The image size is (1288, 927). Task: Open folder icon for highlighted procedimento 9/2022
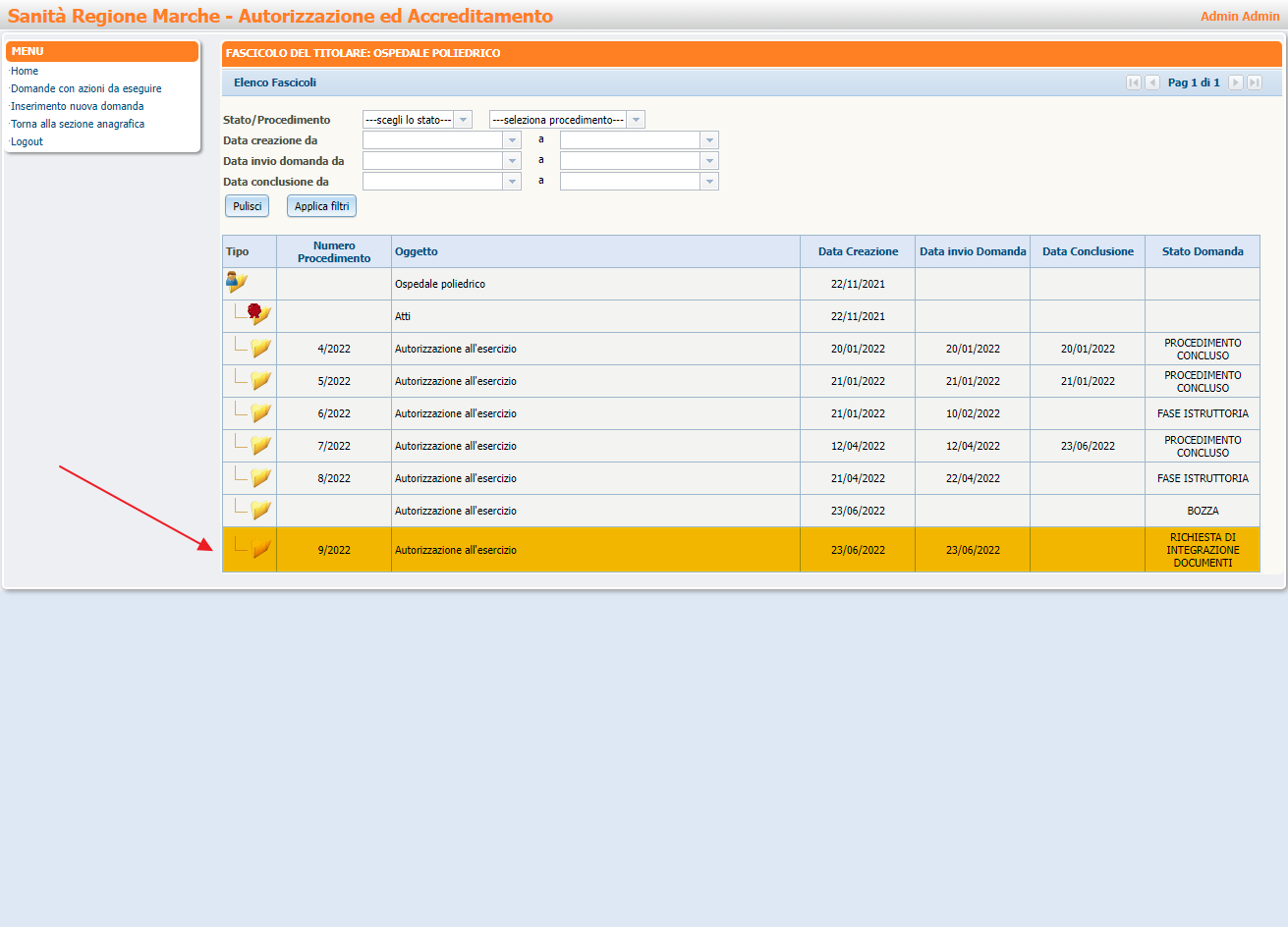[260, 549]
